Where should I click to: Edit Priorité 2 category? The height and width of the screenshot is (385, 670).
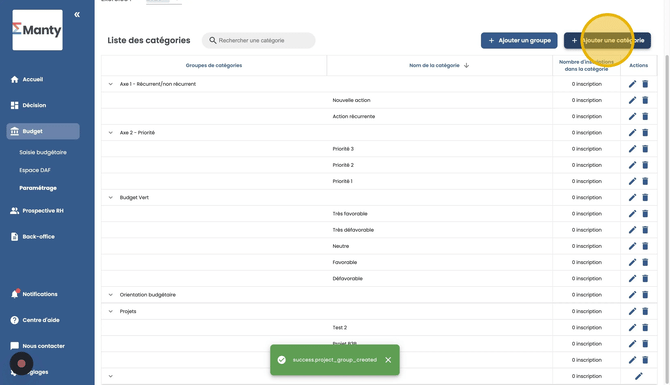pos(632,165)
